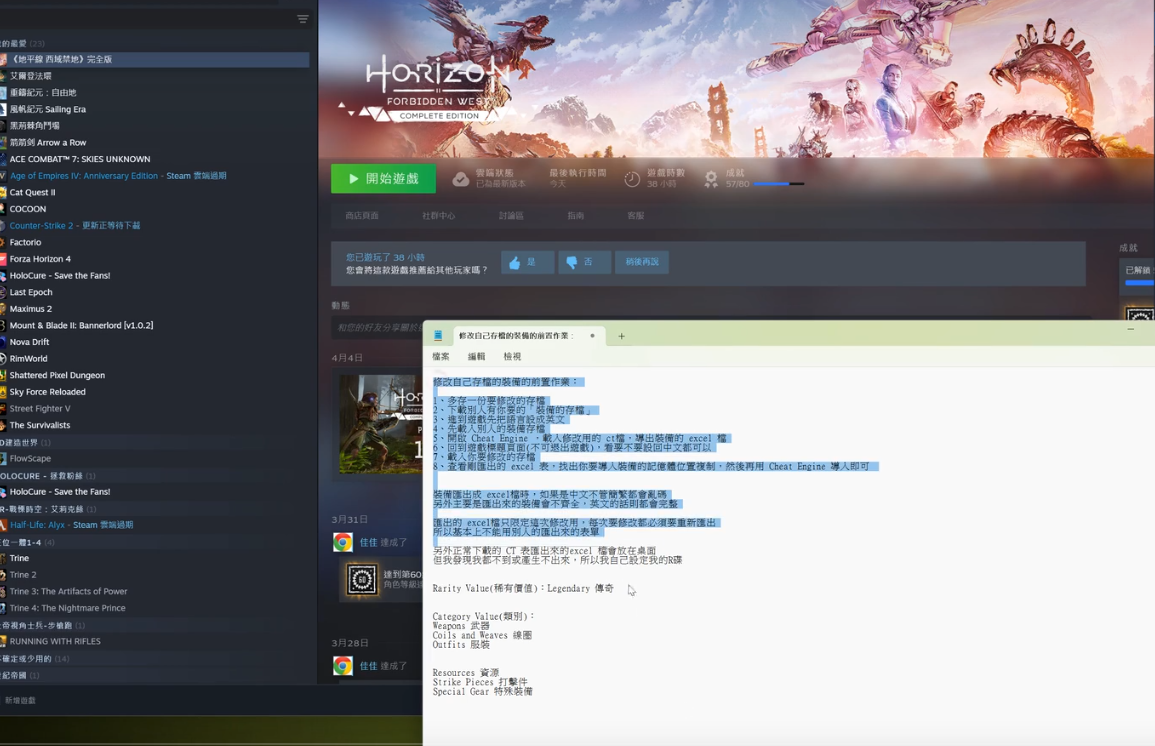Select ACE COMBAT 7: SKIES UNKNOWN in the library
This screenshot has height=746, width=1155.
[80, 159]
